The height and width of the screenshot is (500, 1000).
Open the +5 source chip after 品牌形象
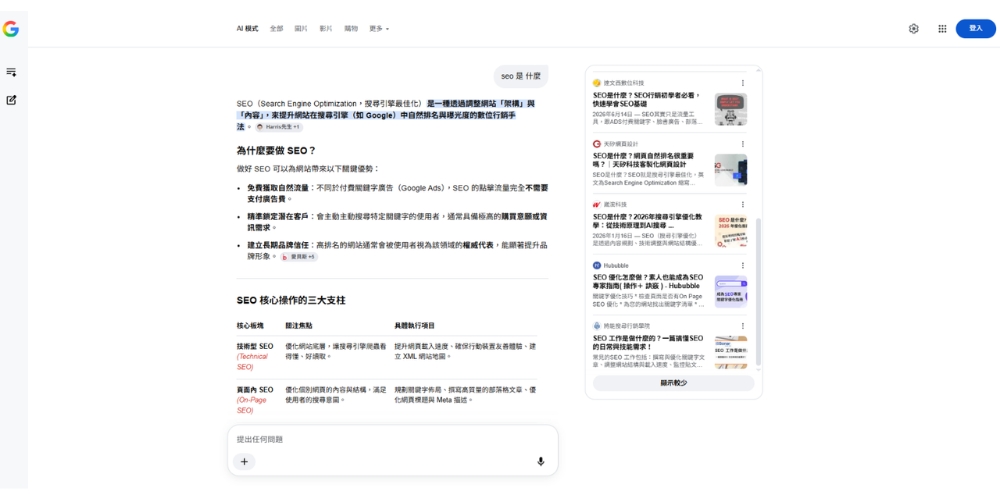(299, 256)
